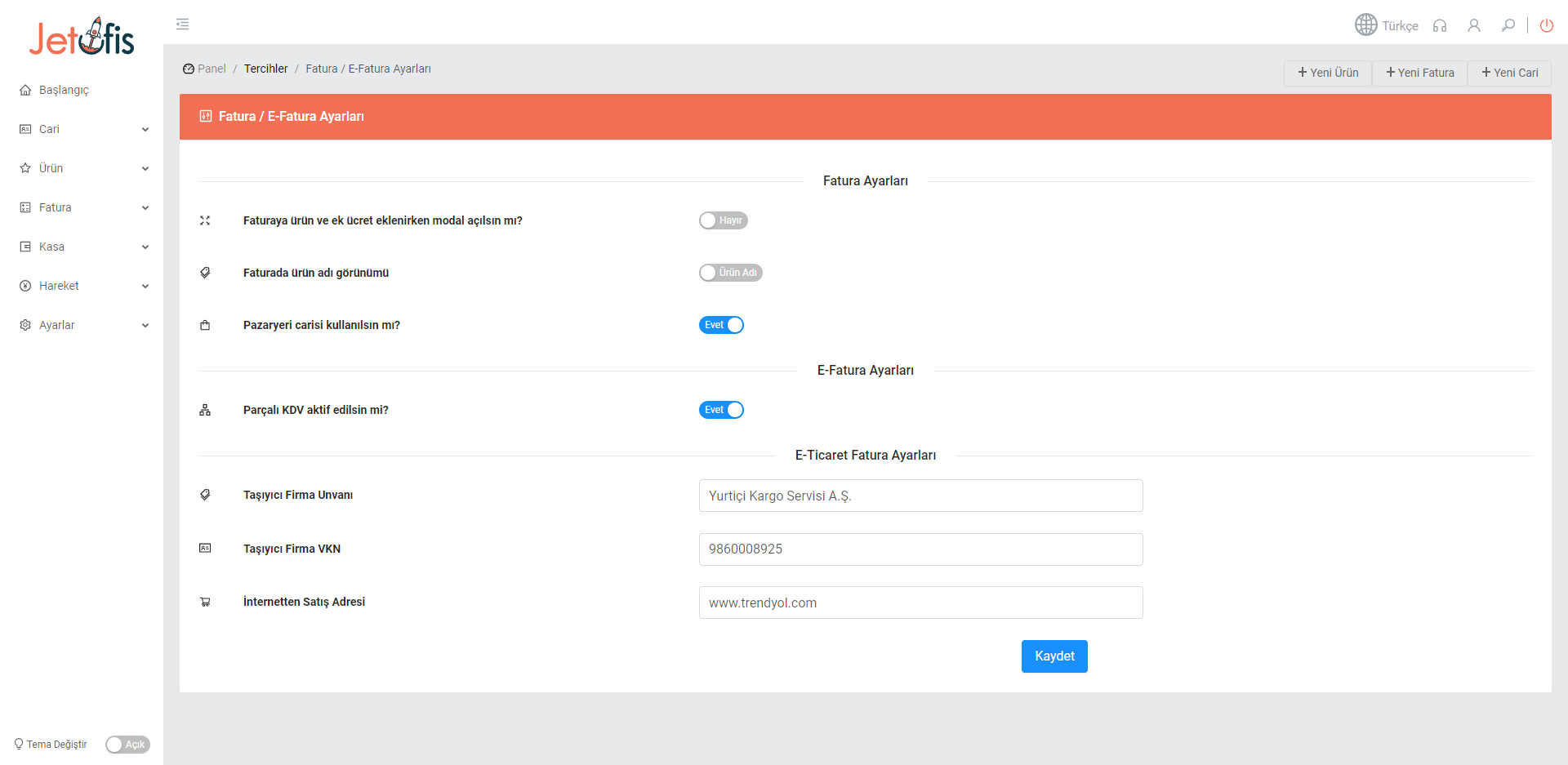Focus the İnternetten Satış Adresi field
This screenshot has height=765, width=1568.
921,603
